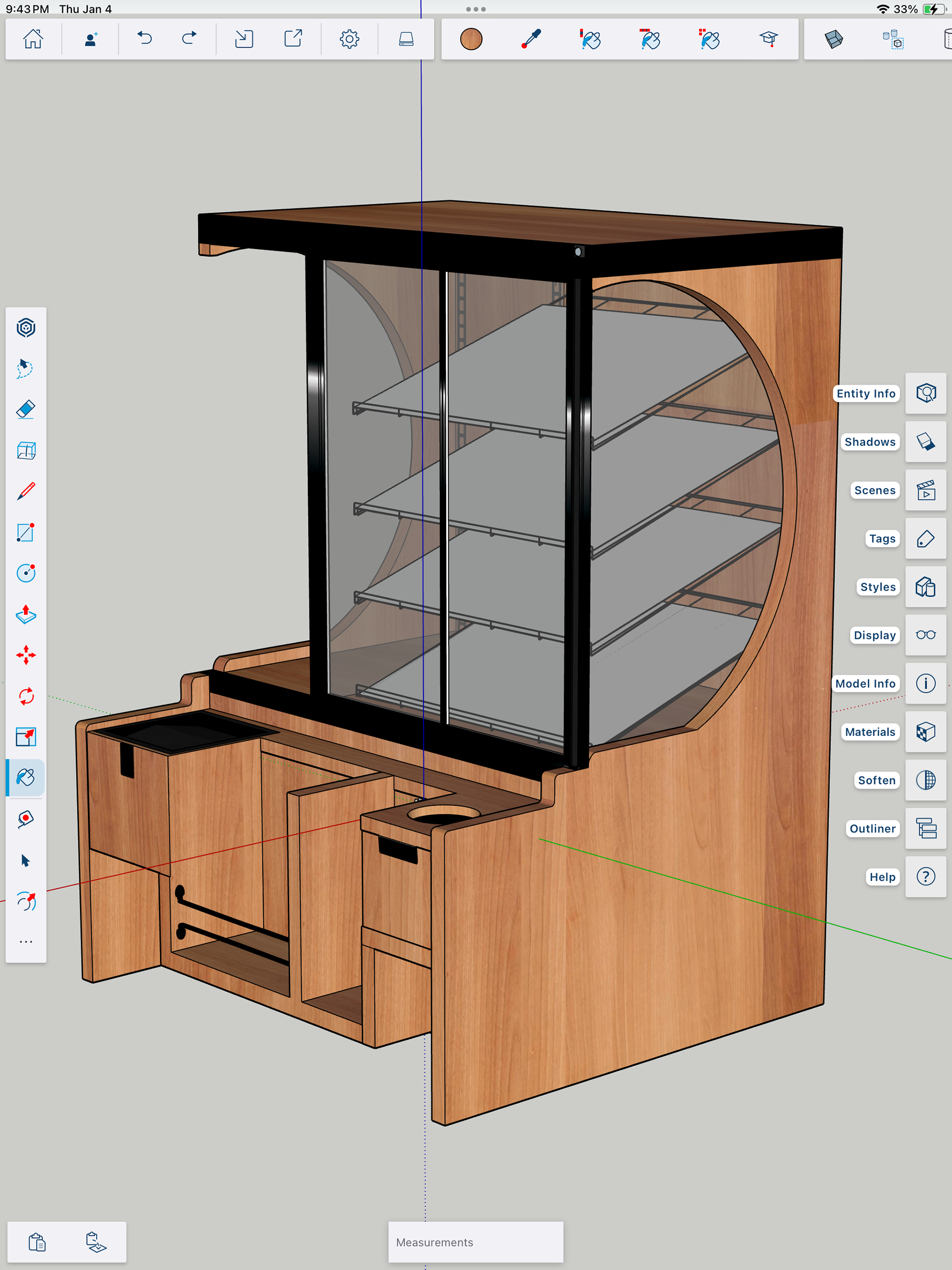Select the red pencil Line tool
This screenshot has width=952, height=1270.
(x=26, y=491)
